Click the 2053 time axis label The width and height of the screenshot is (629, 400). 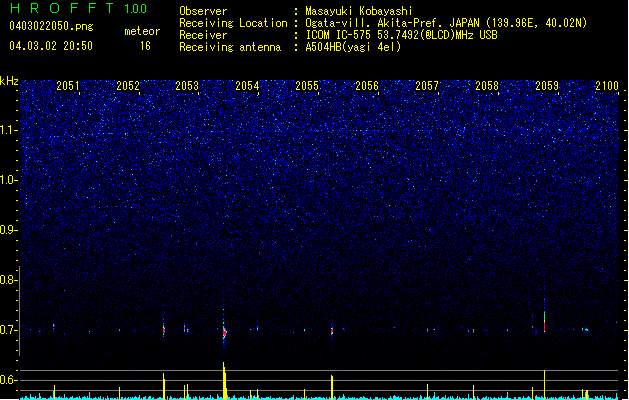pyautogui.click(x=187, y=85)
